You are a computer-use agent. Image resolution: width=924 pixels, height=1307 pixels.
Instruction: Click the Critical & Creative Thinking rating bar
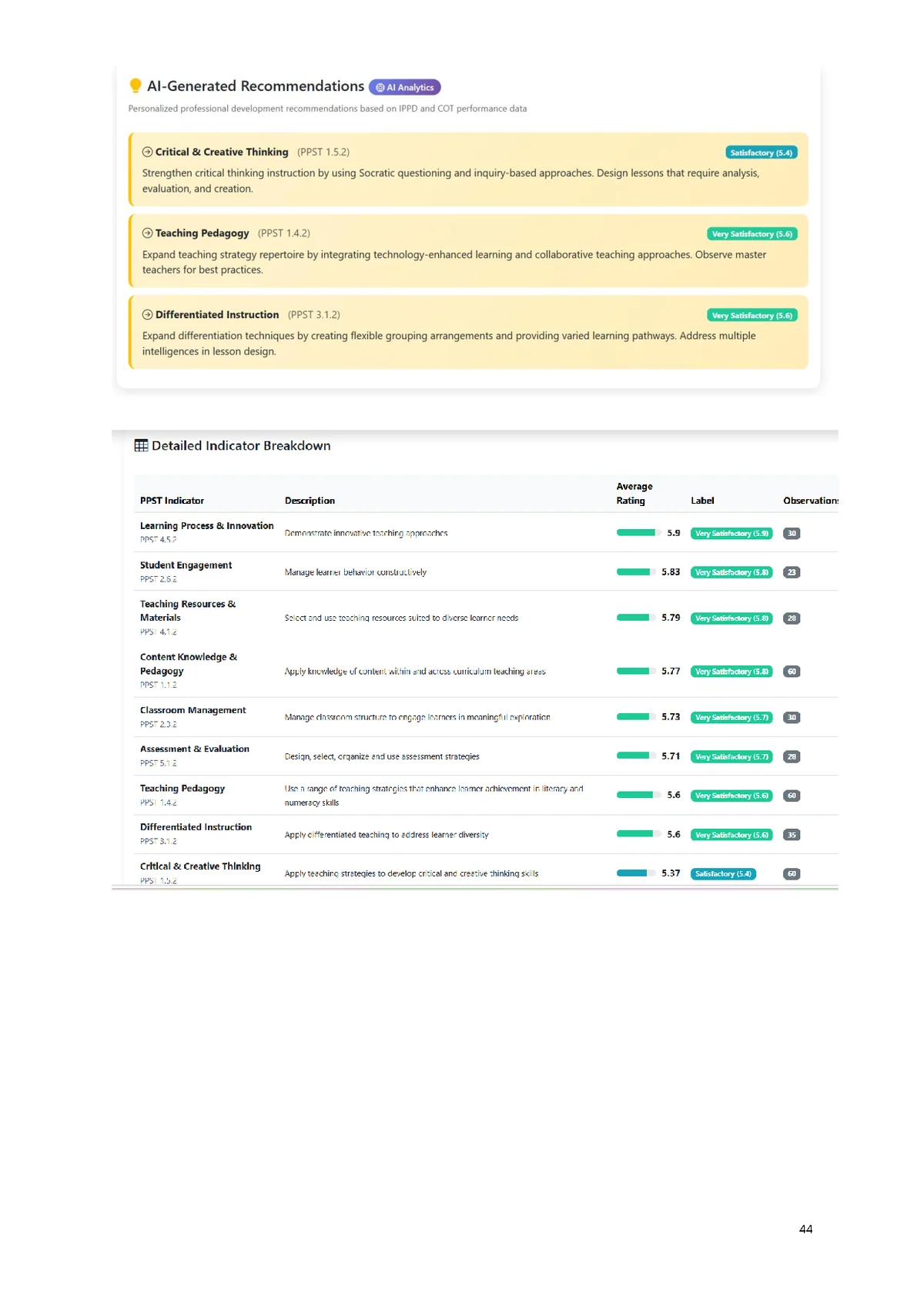click(633, 873)
